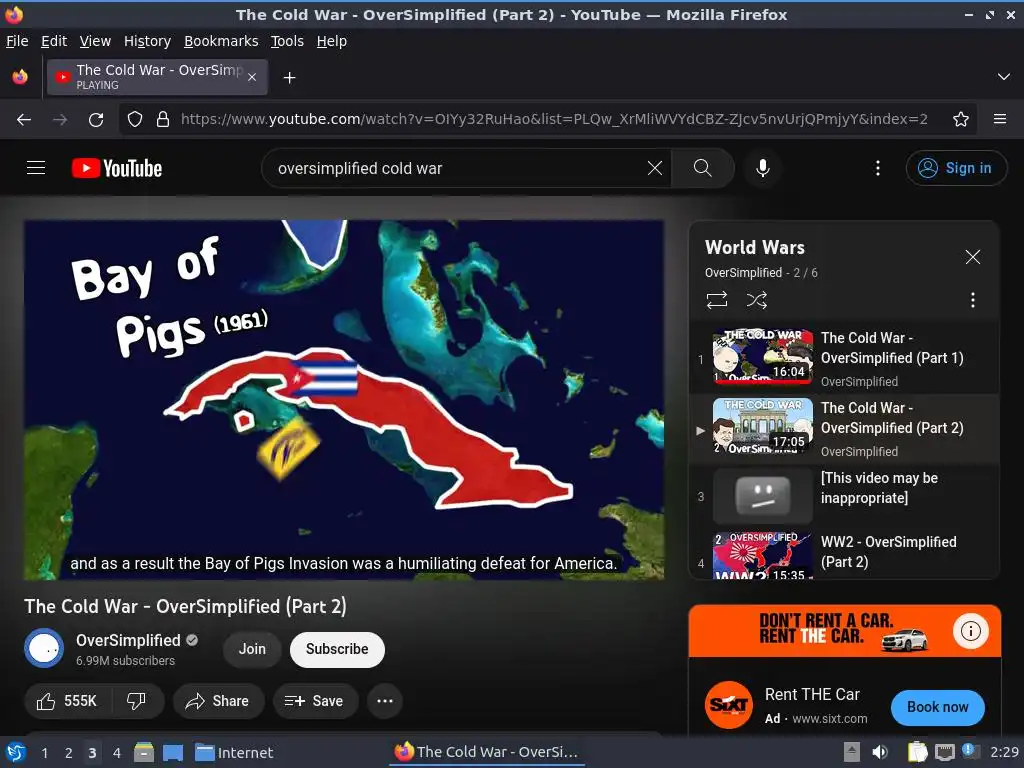Focus Firefox window in taskbar

[x=487, y=752]
